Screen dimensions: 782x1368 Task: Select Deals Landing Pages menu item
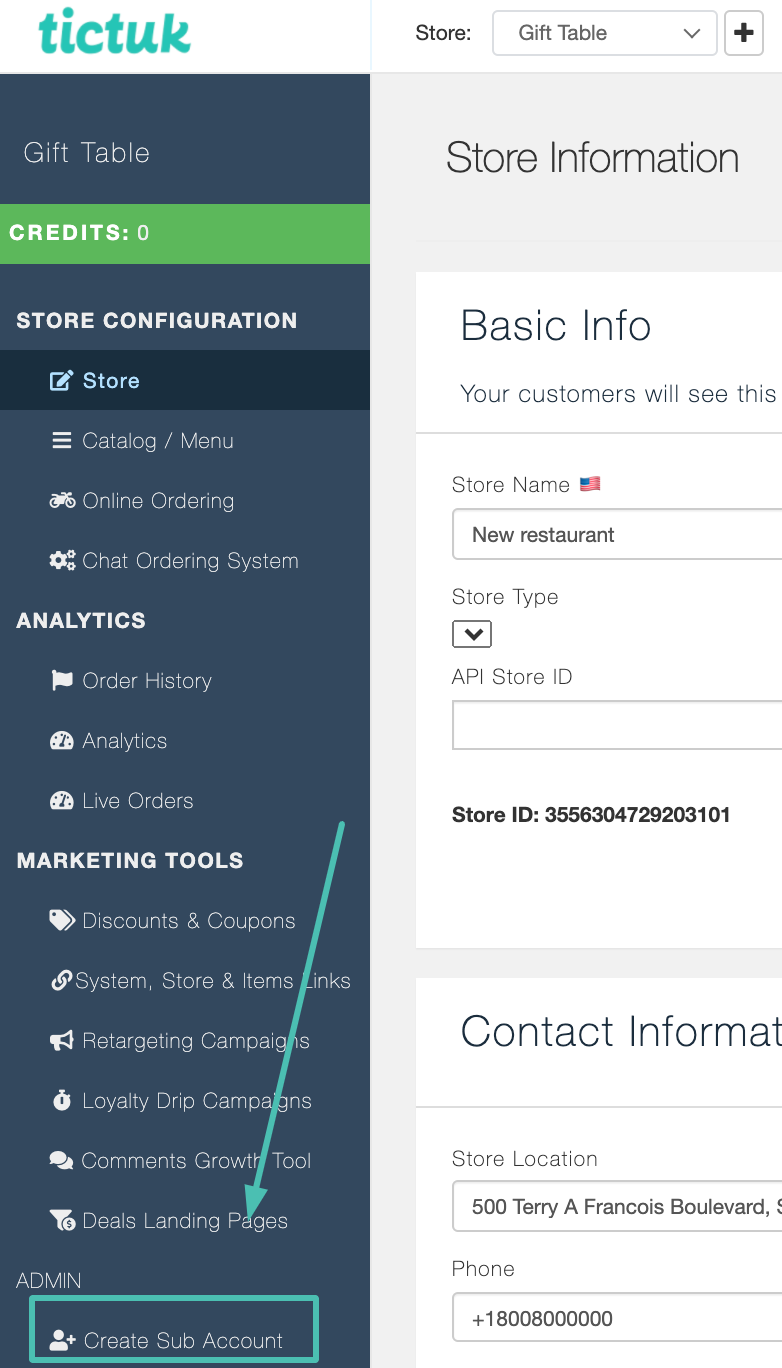184,1221
